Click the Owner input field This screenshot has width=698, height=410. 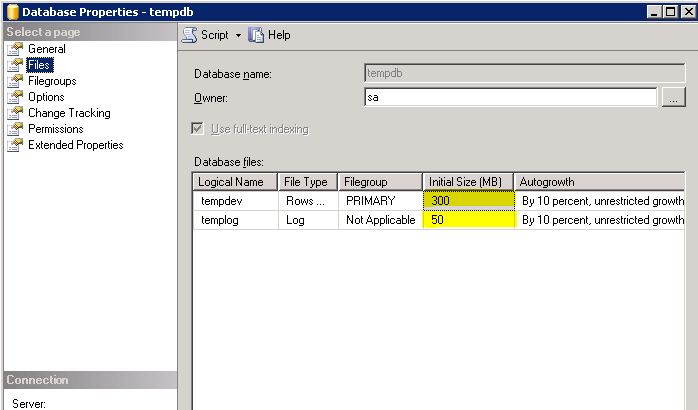coord(511,97)
